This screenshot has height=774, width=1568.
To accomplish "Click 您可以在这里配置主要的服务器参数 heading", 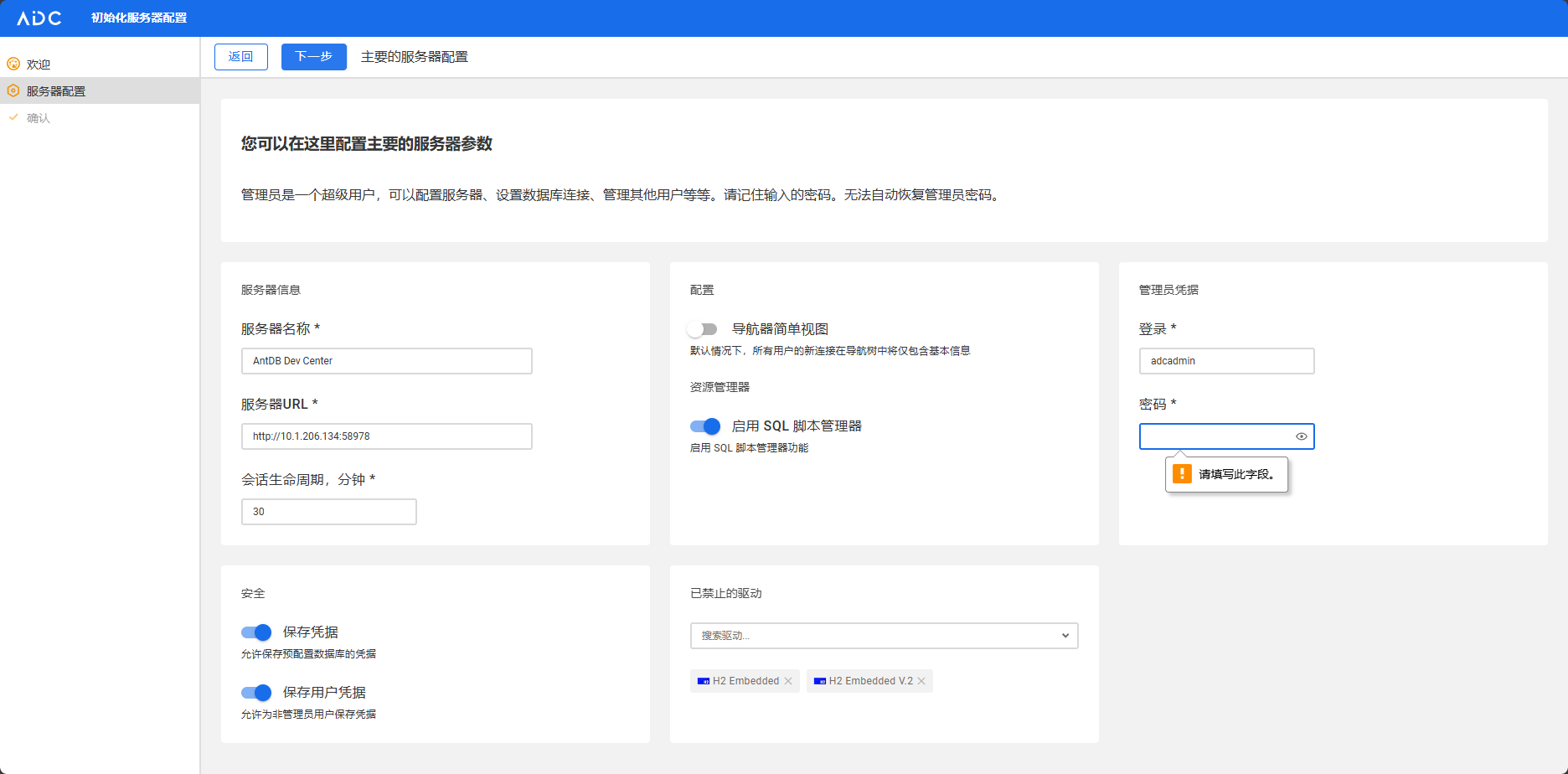I will point(367,144).
